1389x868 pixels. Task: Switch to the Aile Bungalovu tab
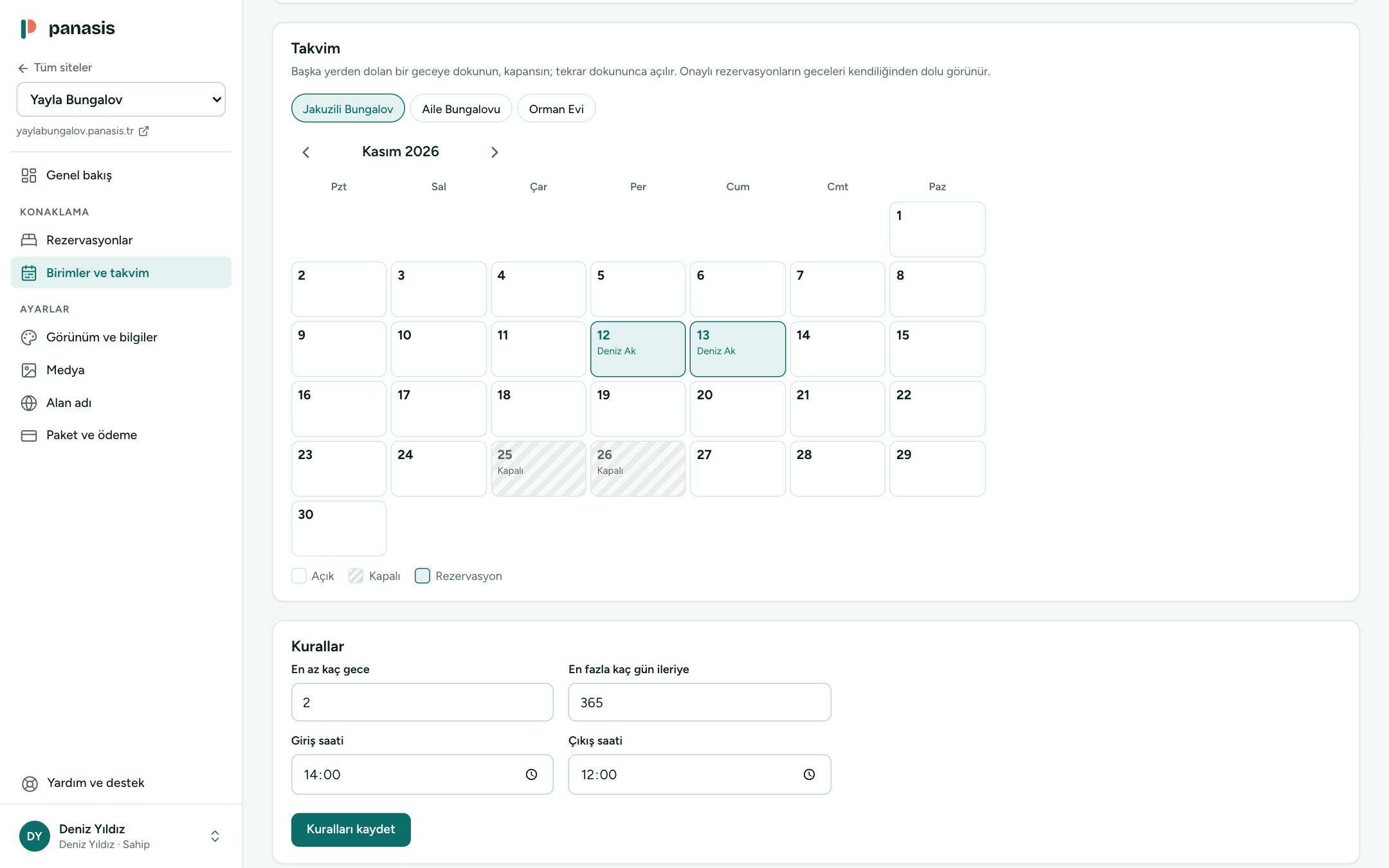[461, 109]
